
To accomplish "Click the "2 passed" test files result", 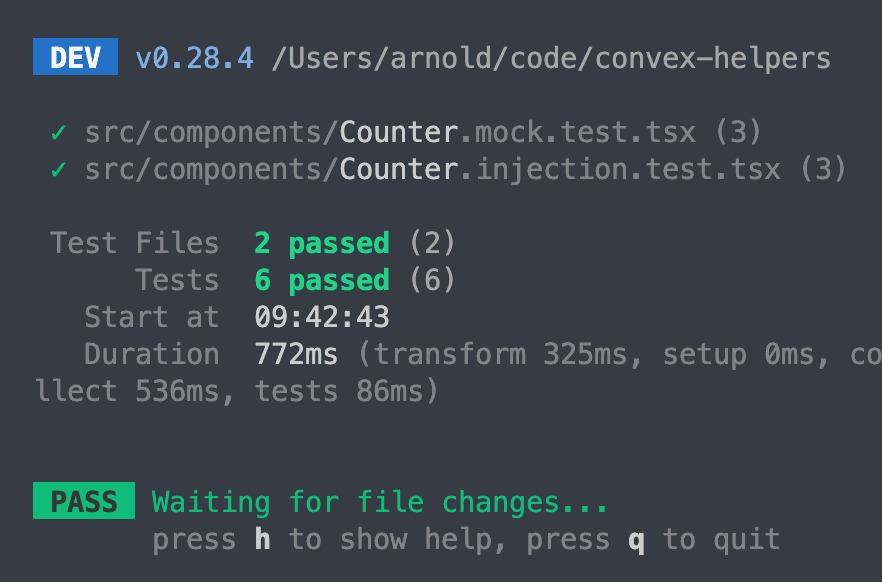I will (322, 243).
